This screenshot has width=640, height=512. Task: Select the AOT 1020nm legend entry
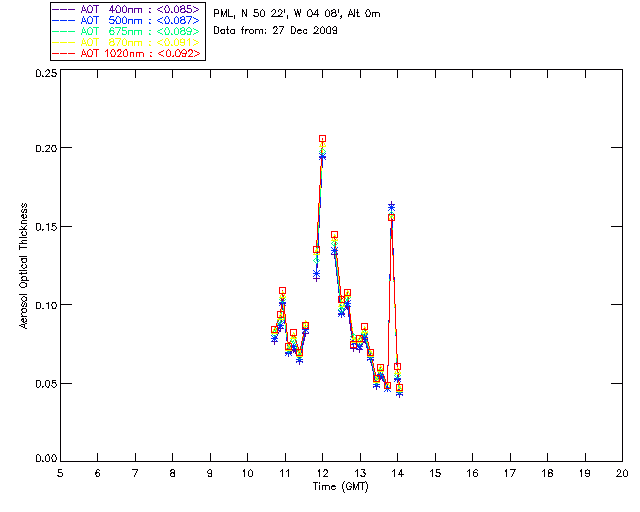127,53
